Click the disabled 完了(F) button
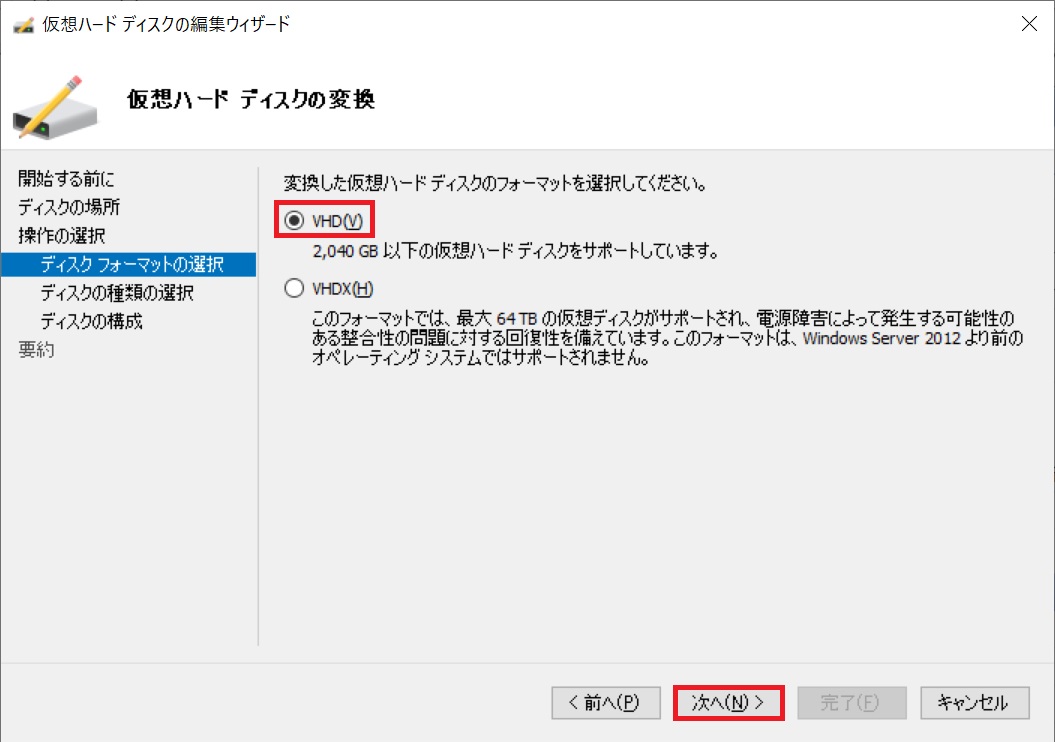The height and width of the screenshot is (742, 1055). point(852,703)
